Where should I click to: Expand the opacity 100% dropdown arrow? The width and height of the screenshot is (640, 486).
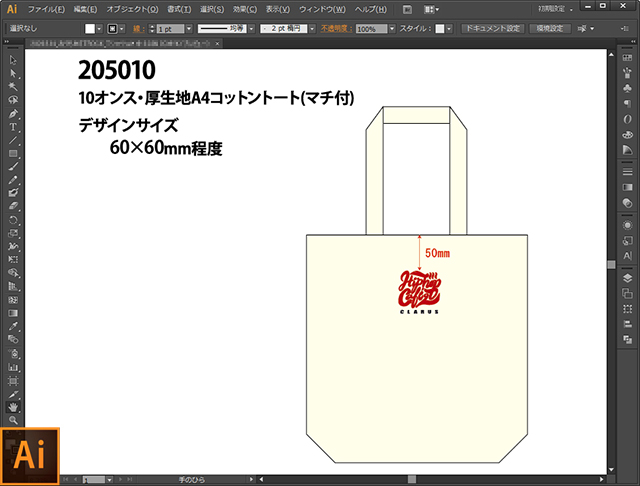392,29
